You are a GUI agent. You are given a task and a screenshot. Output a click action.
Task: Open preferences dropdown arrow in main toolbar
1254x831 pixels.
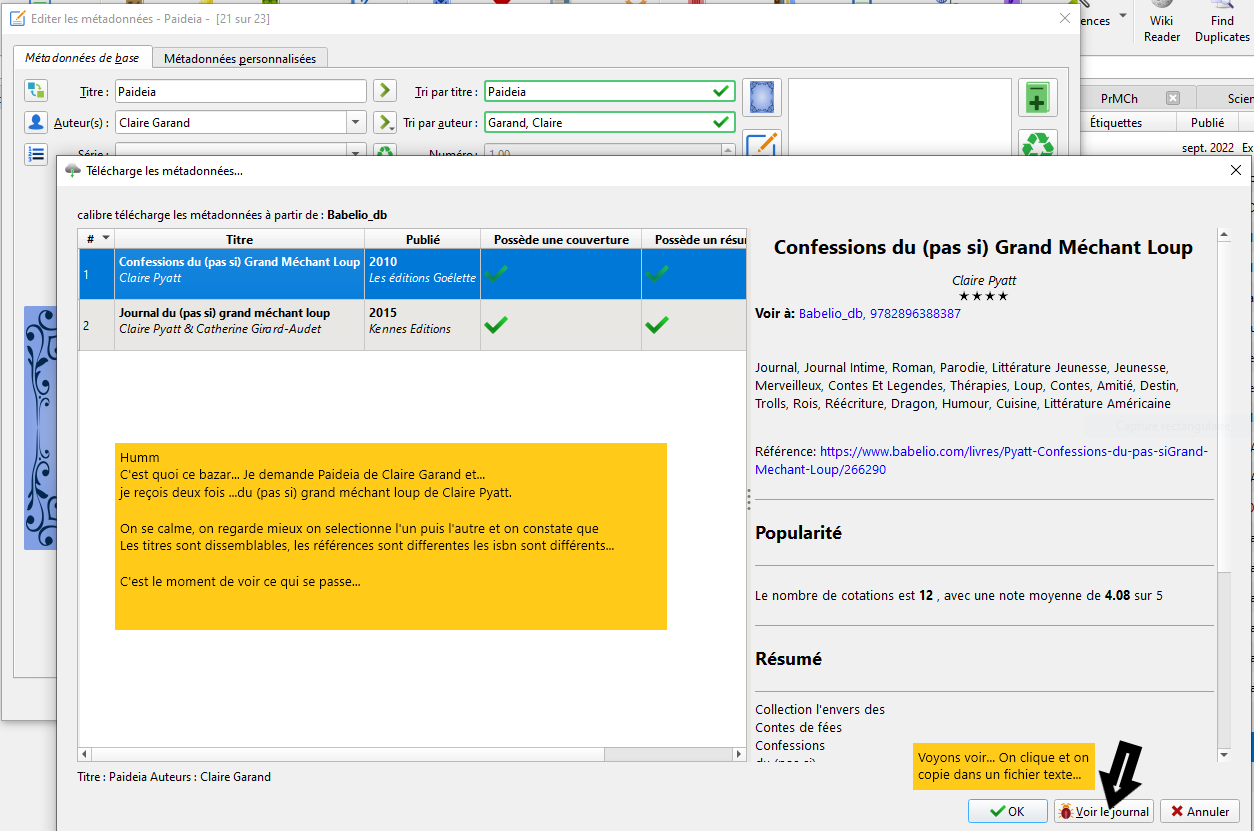tap(1123, 15)
